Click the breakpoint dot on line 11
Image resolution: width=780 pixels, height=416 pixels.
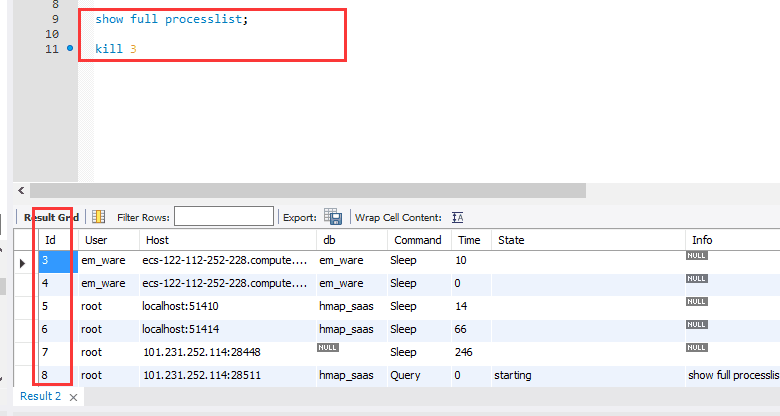coord(69,48)
